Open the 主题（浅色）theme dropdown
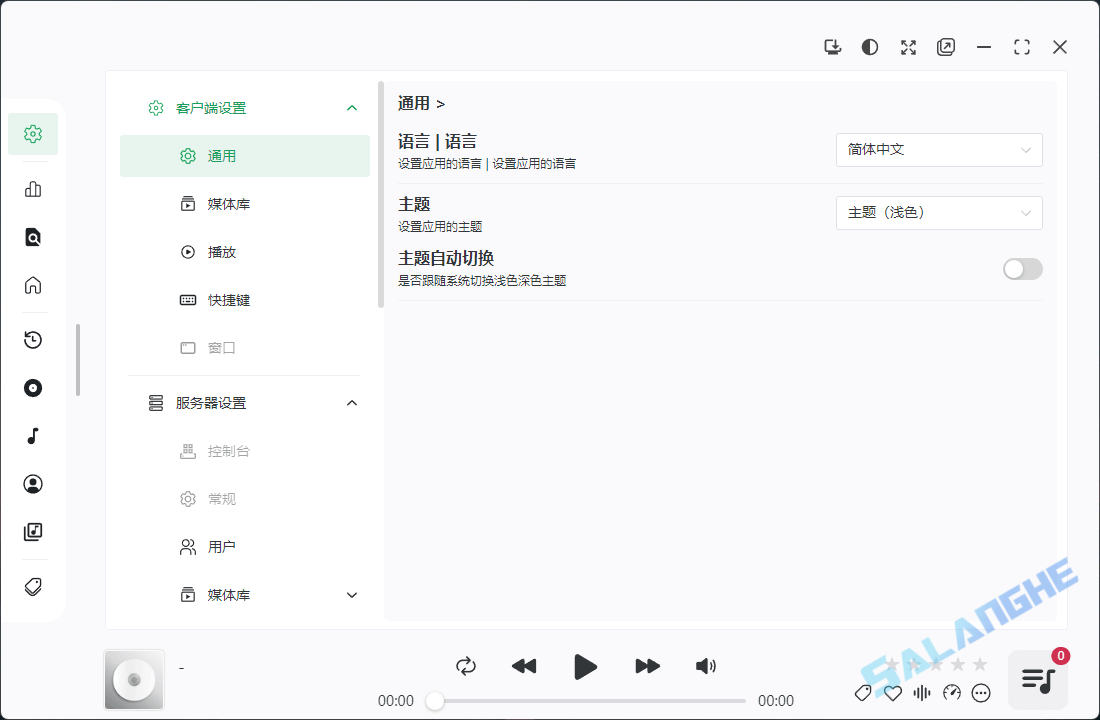 tap(938, 212)
